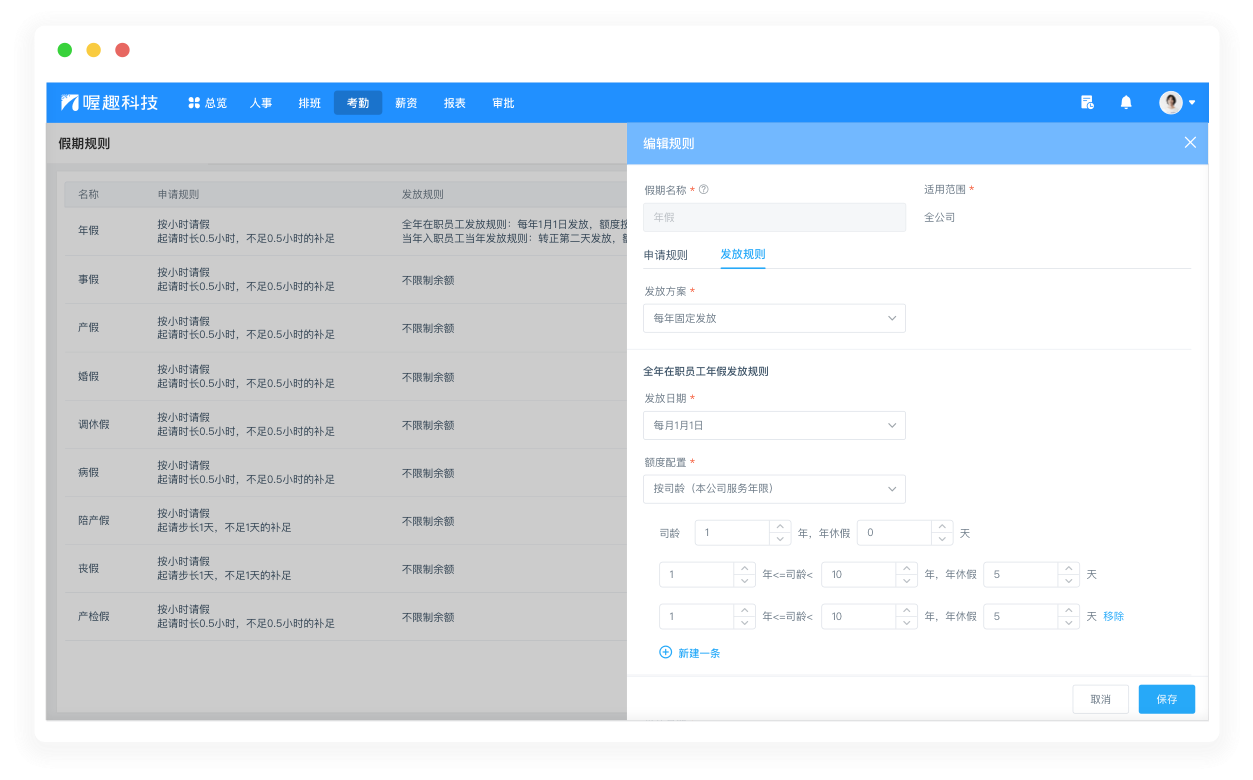Increase lower 司龄 bound in the 移除 row

tap(744, 611)
